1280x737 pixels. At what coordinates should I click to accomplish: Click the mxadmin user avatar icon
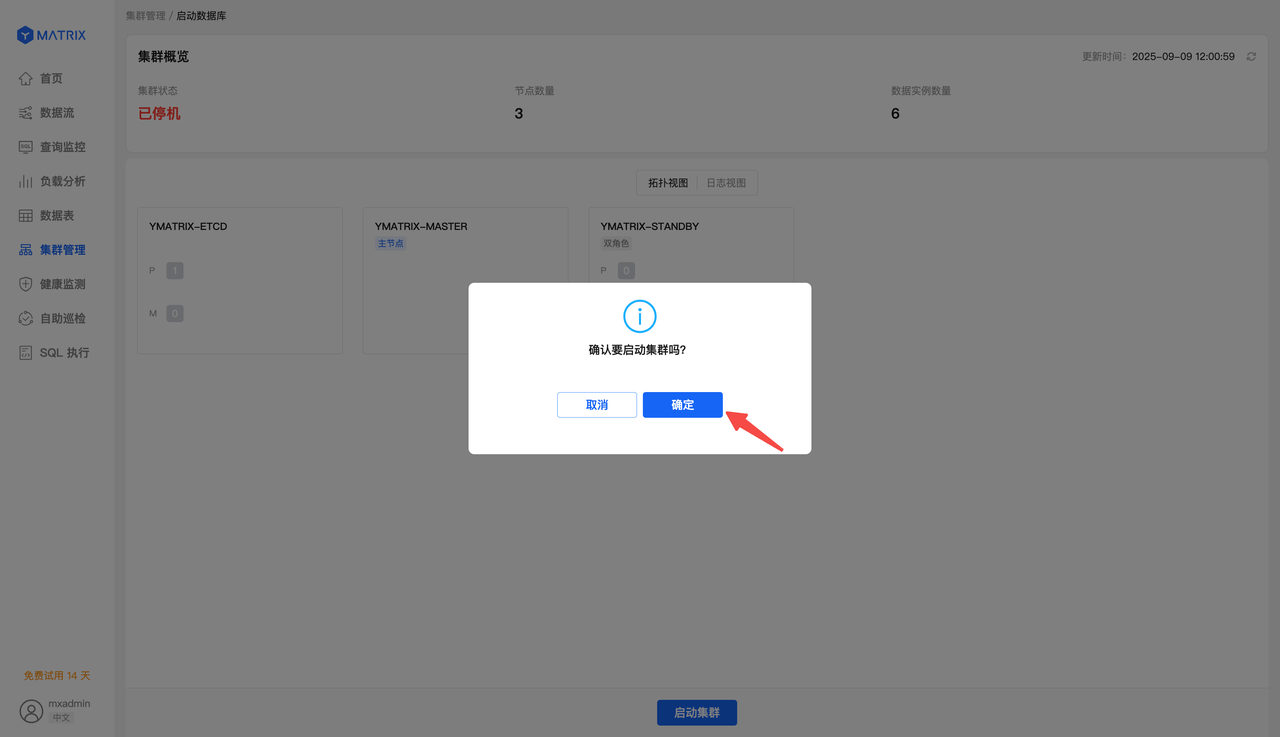[31, 711]
